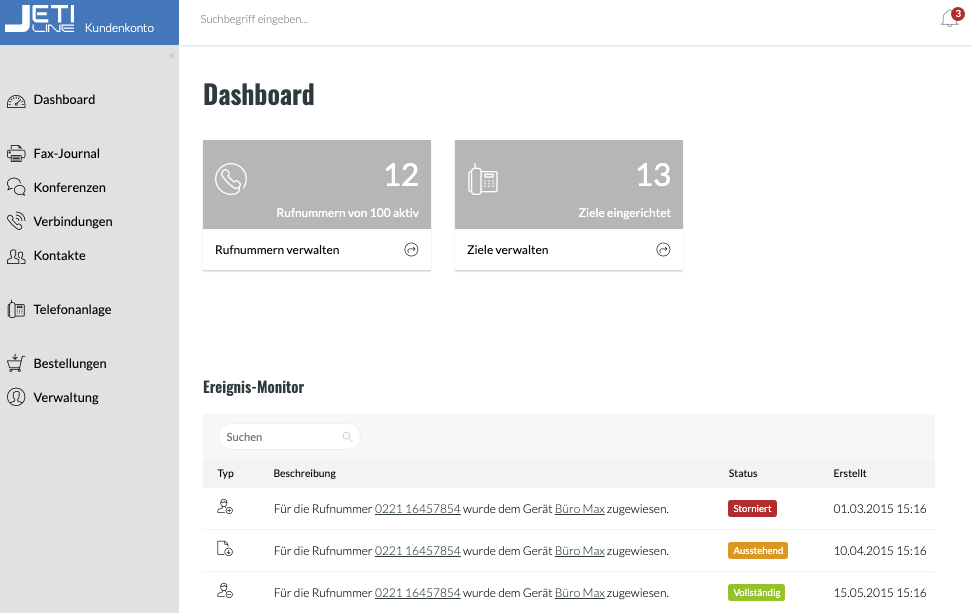
Task: Click the date 10.04.2015 15:16
Action: [880, 551]
